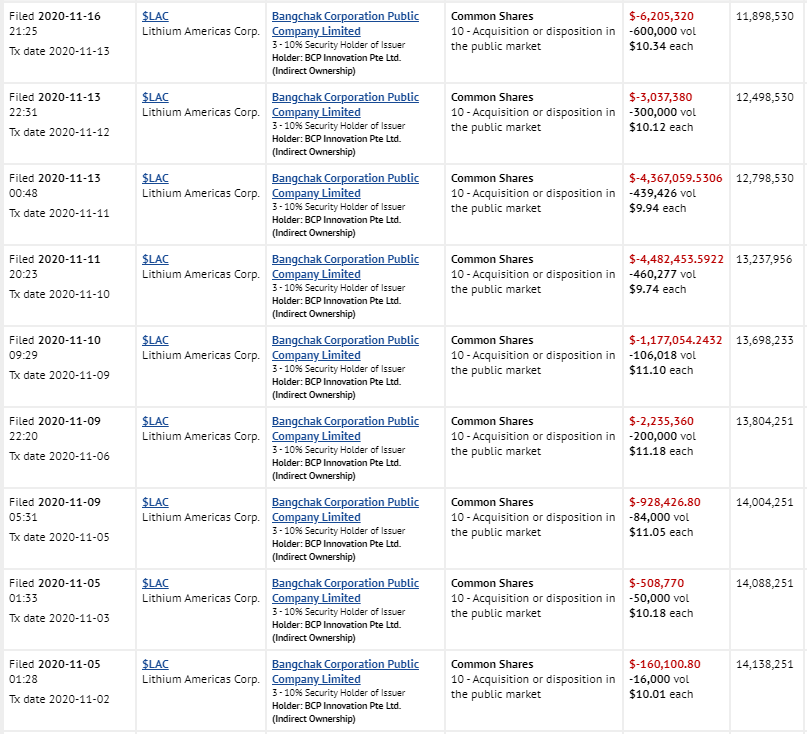Open Bangchak link for -460,277 vol row
Screen dimensions: 807x734
point(345,267)
